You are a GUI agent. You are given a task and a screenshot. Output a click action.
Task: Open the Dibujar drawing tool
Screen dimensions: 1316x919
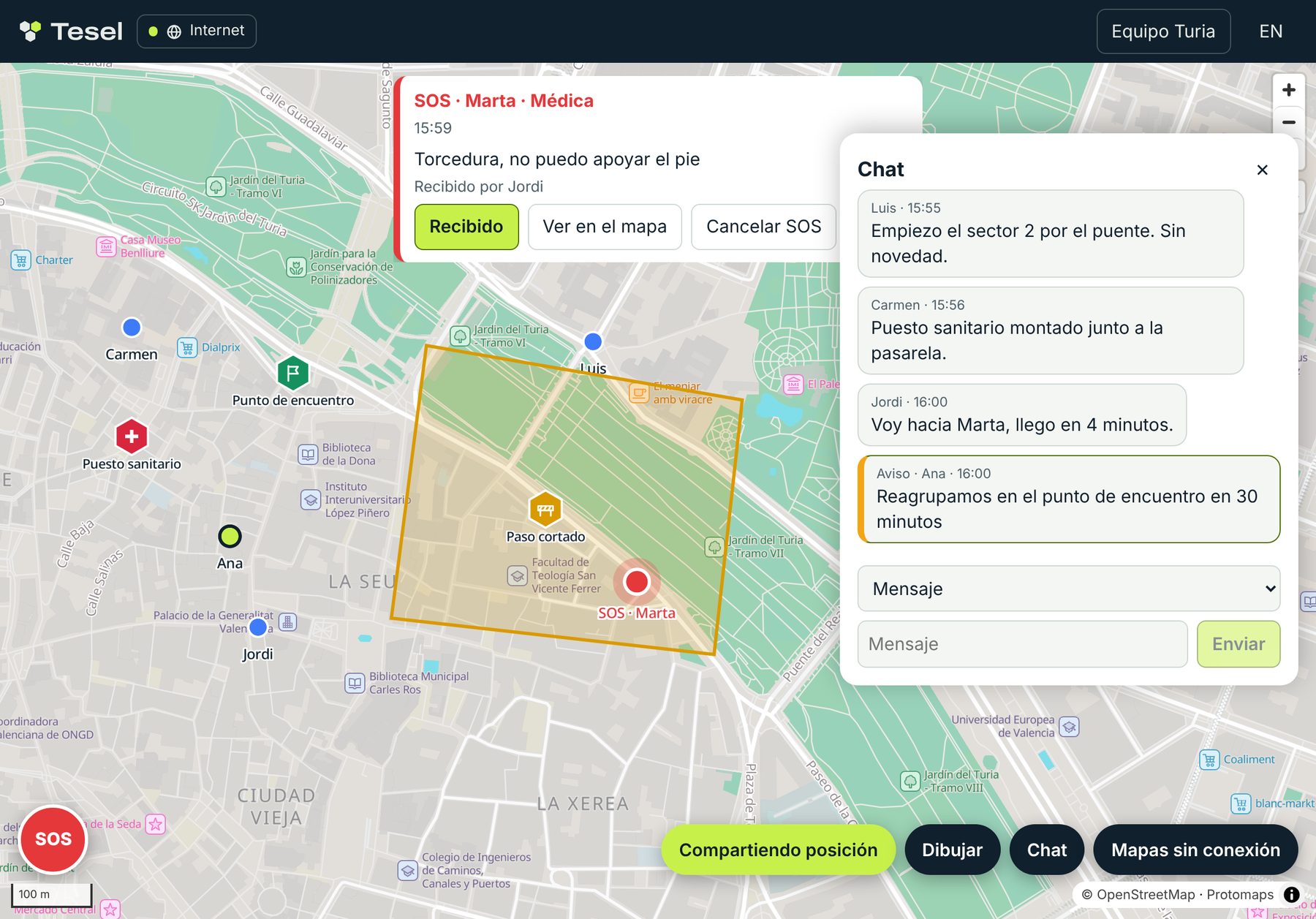pos(952,850)
